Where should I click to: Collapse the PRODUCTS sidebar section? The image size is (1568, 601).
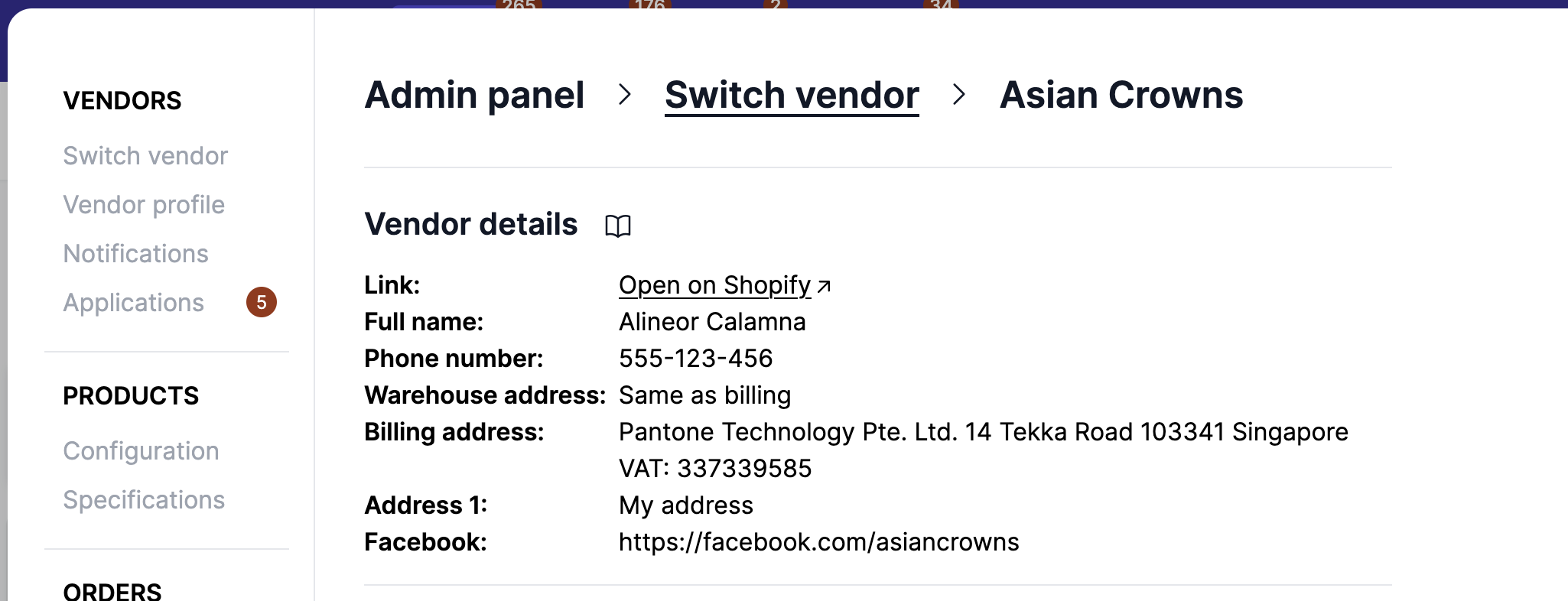click(130, 395)
